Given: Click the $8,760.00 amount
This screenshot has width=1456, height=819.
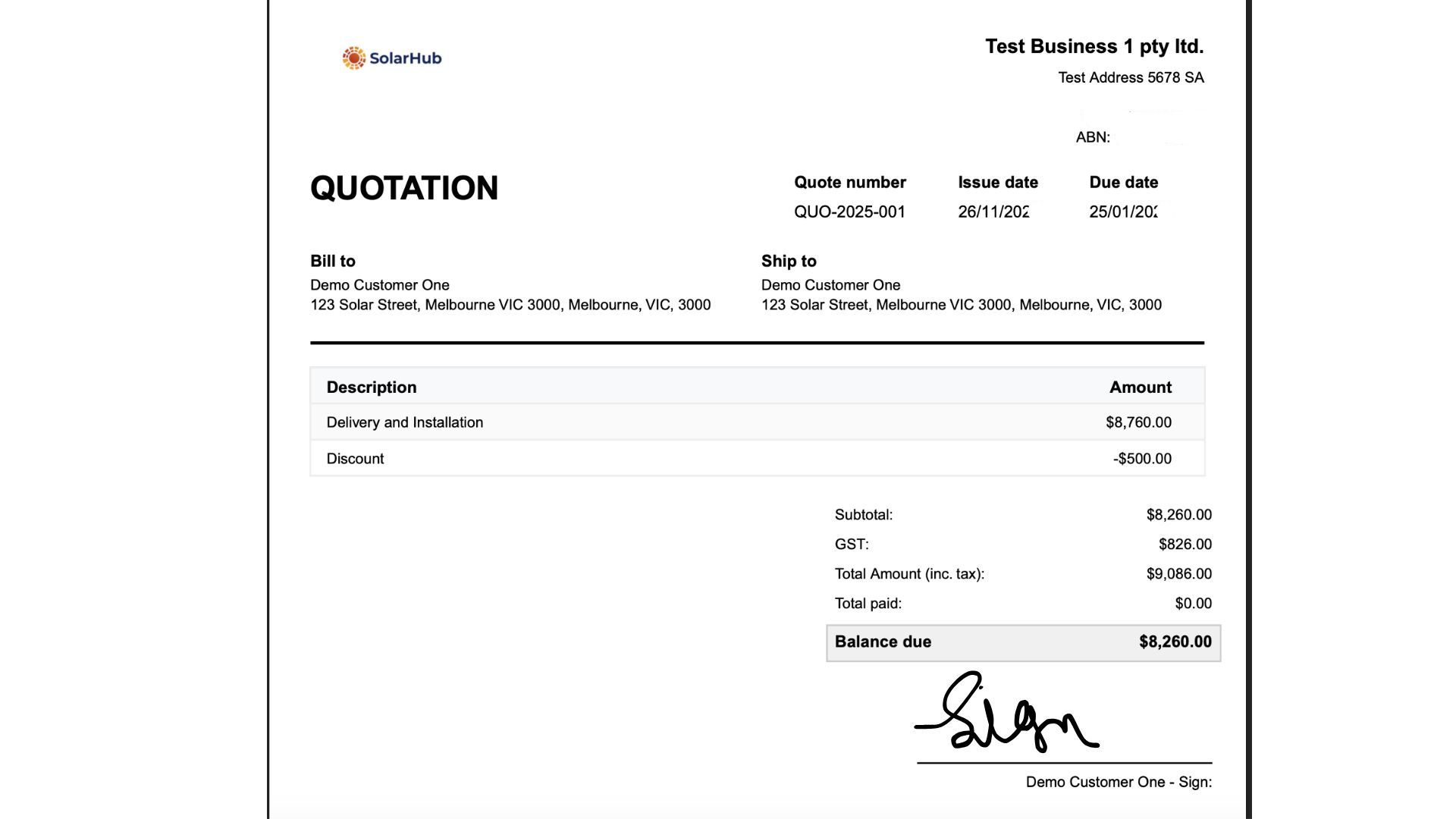Looking at the screenshot, I should coord(1138,422).
